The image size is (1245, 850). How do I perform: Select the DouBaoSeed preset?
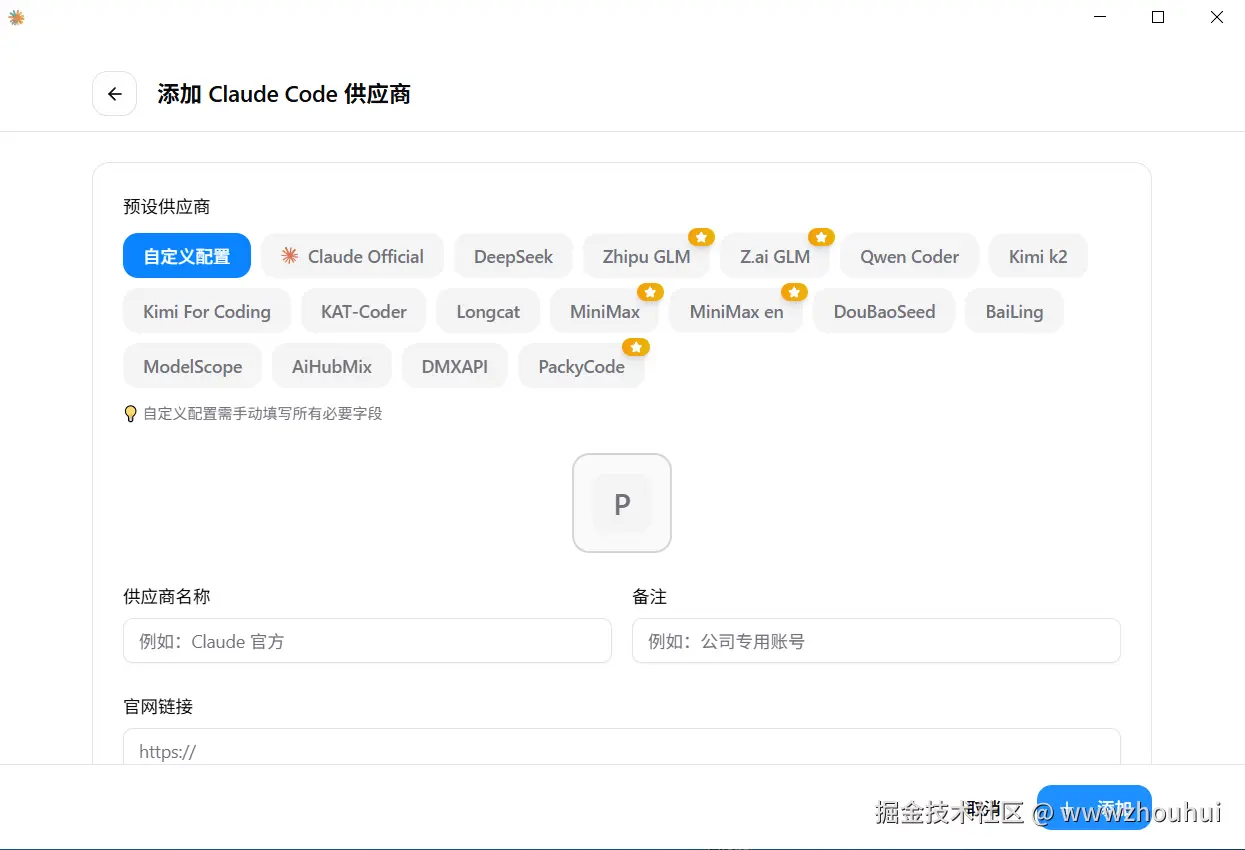[884, 311]
